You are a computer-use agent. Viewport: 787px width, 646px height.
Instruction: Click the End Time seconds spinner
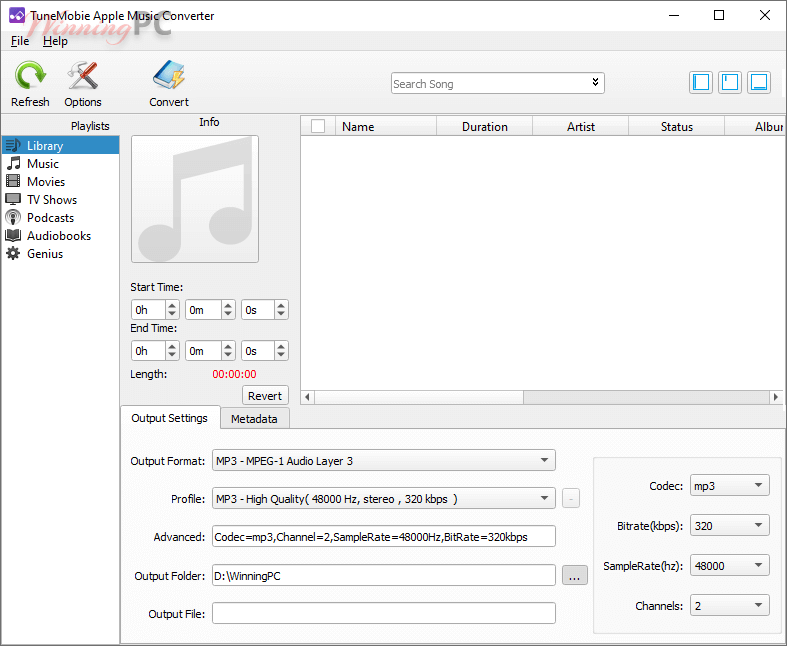[x=265, y=351]
